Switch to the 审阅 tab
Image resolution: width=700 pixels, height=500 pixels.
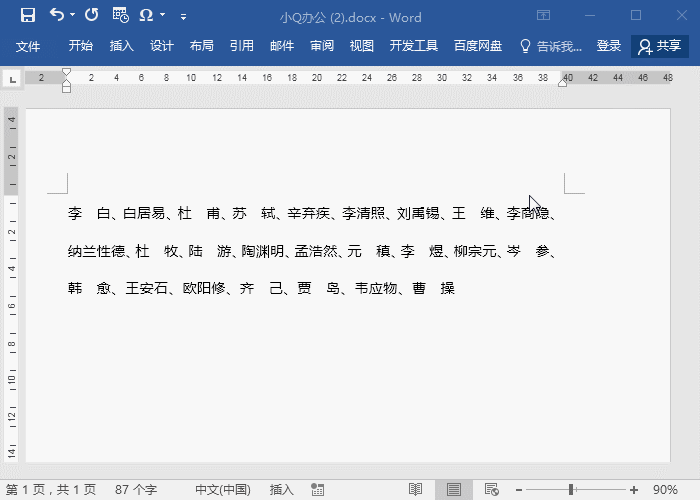pyautogui.click(x=322, y=46)
